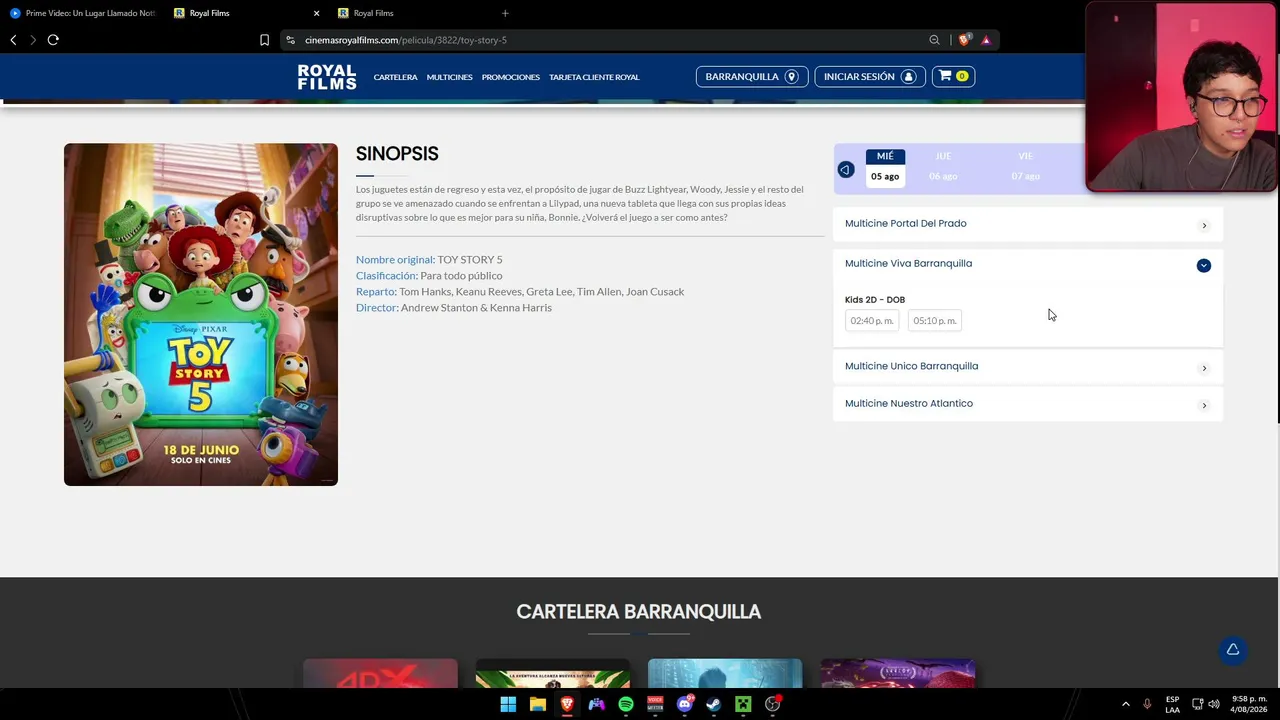Image resolution: width=1280 pixels, height=720 pixels.
Task: Click the Director: Andrew Stanton line
Action: [454, 307]
